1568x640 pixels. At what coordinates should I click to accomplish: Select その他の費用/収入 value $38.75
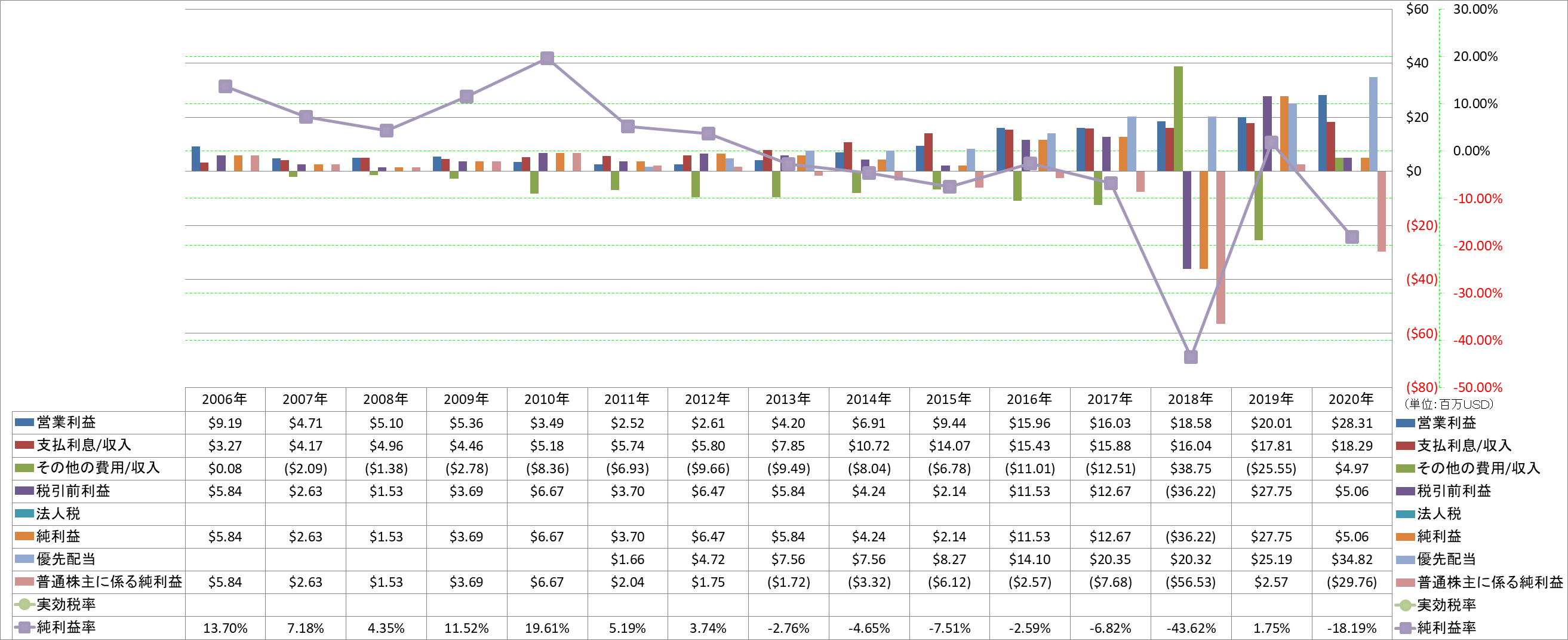(1191, 468)
